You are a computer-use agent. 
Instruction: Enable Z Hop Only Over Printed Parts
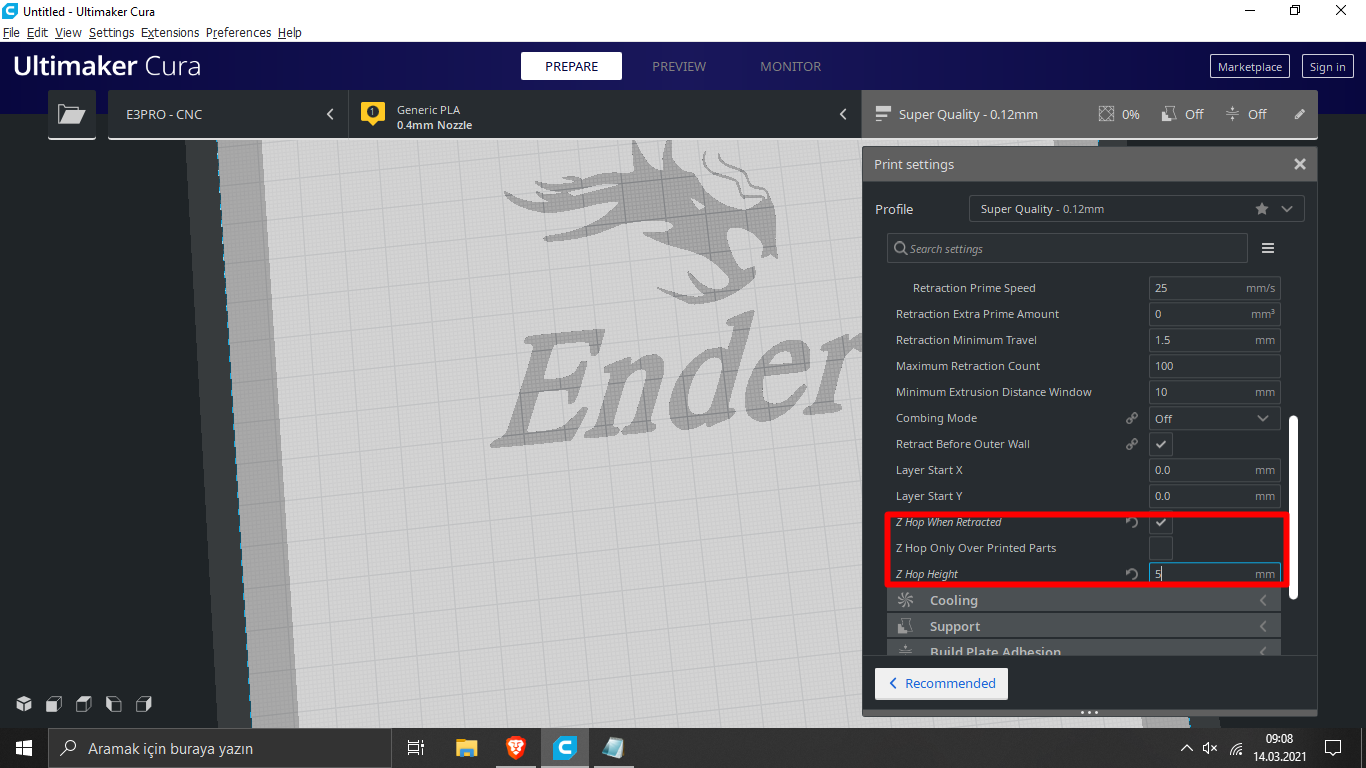(1161, 548)
